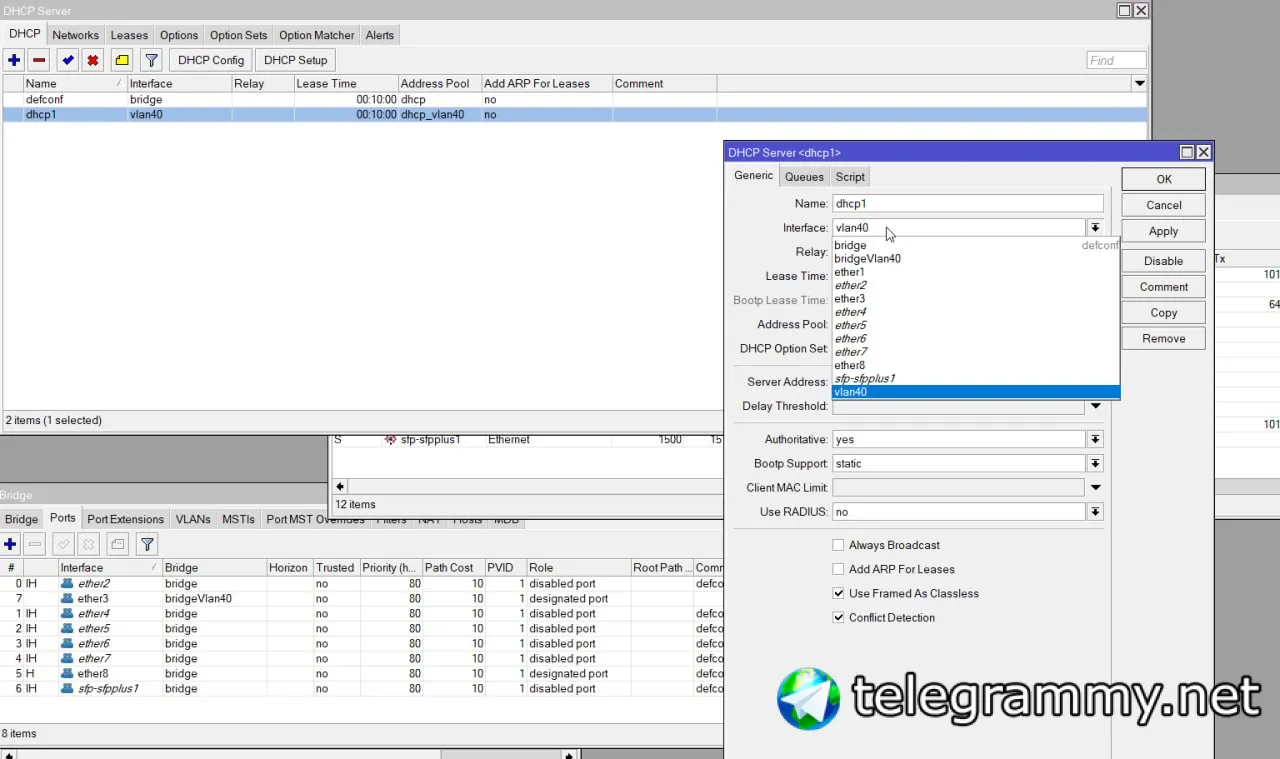Collapse the Interface dropdown using its arrow

[1096, 228]
